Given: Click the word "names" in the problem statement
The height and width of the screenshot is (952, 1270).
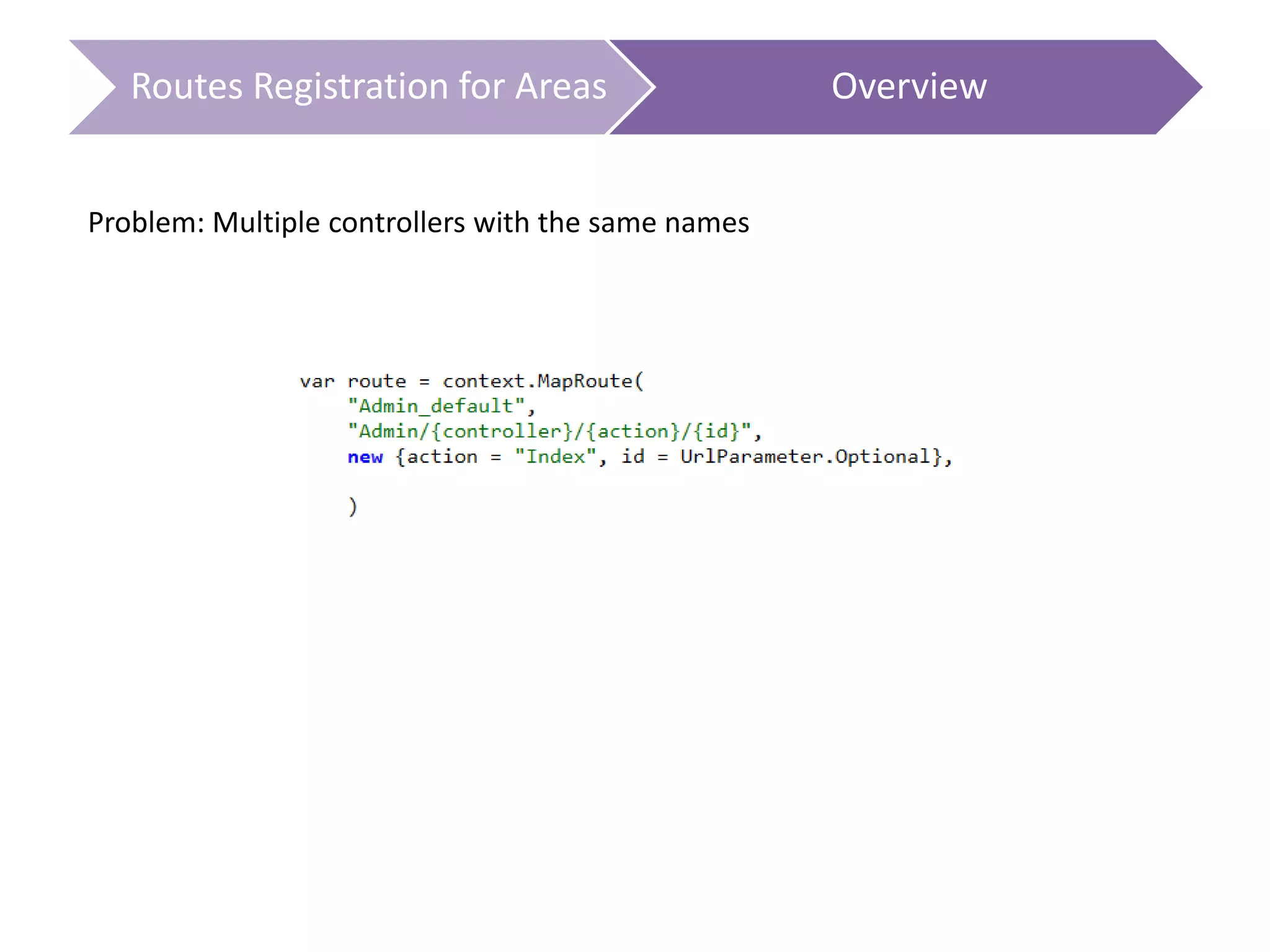Looking at the screenshot, I should coord(706,223).
